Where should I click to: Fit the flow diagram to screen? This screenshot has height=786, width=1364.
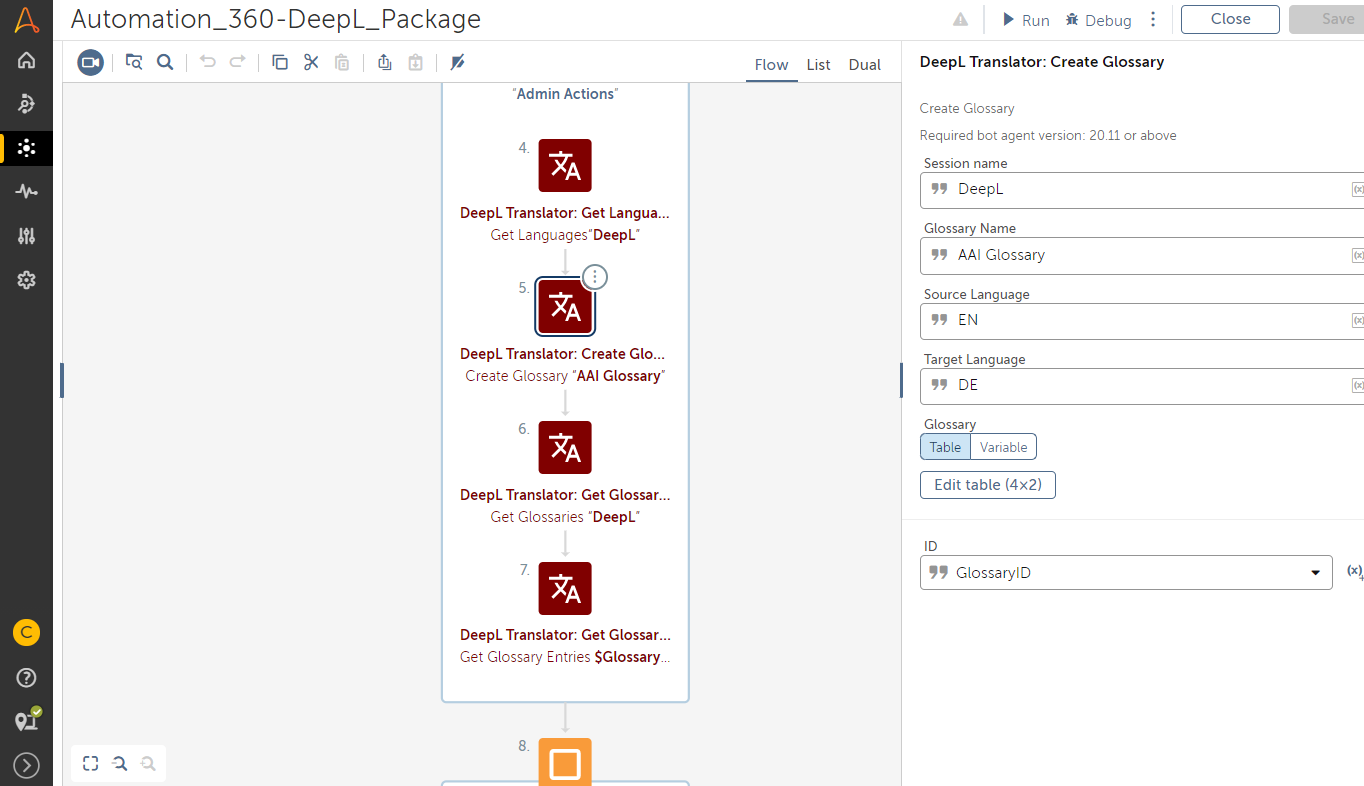click(91, 764)
